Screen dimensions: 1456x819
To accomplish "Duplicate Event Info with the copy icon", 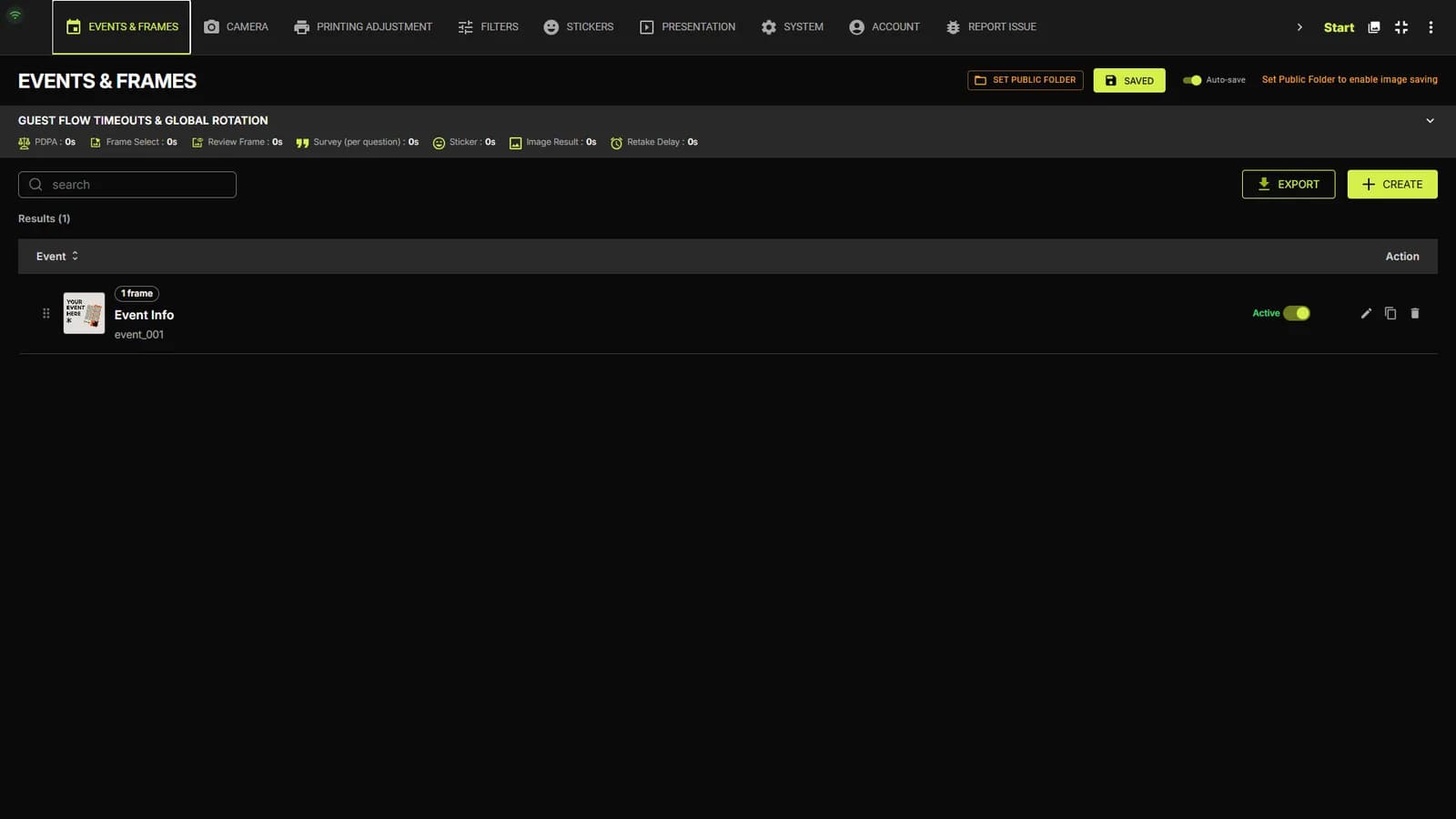I will tap(1390, 313).
